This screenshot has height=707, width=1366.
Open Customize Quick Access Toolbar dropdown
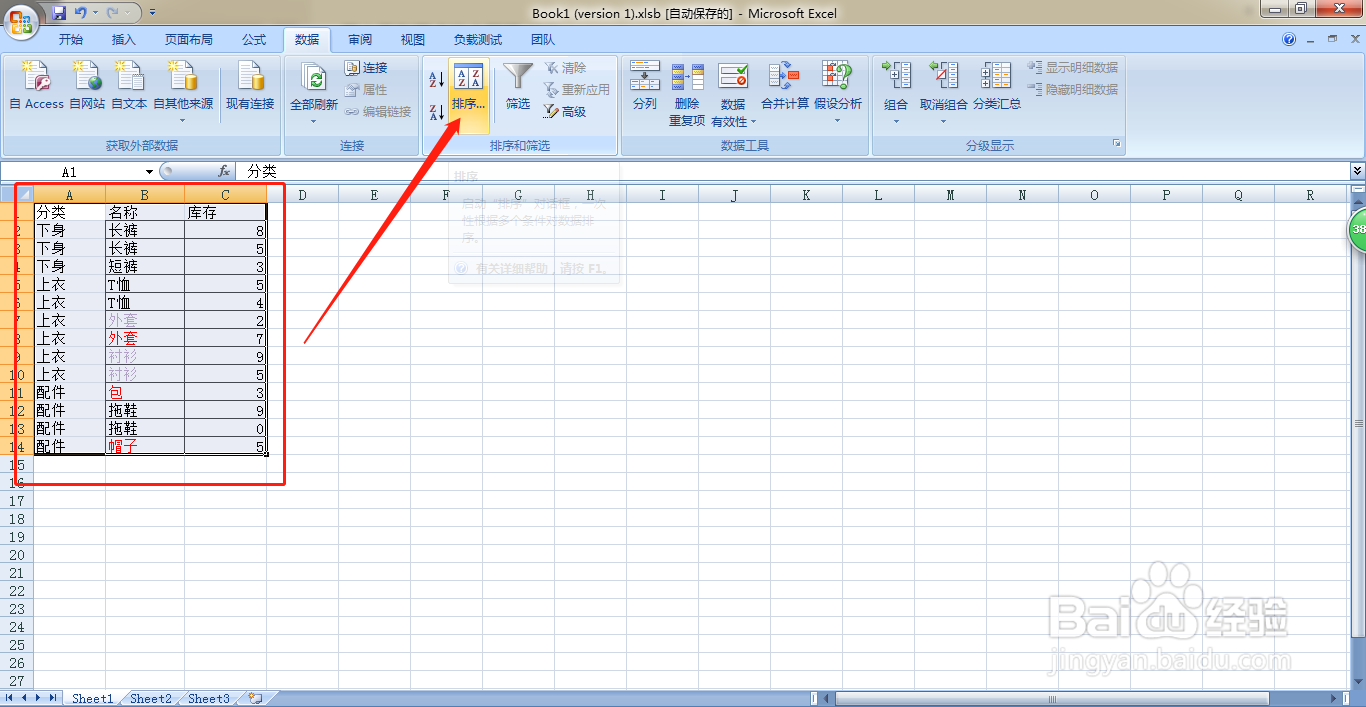[152, 13]
